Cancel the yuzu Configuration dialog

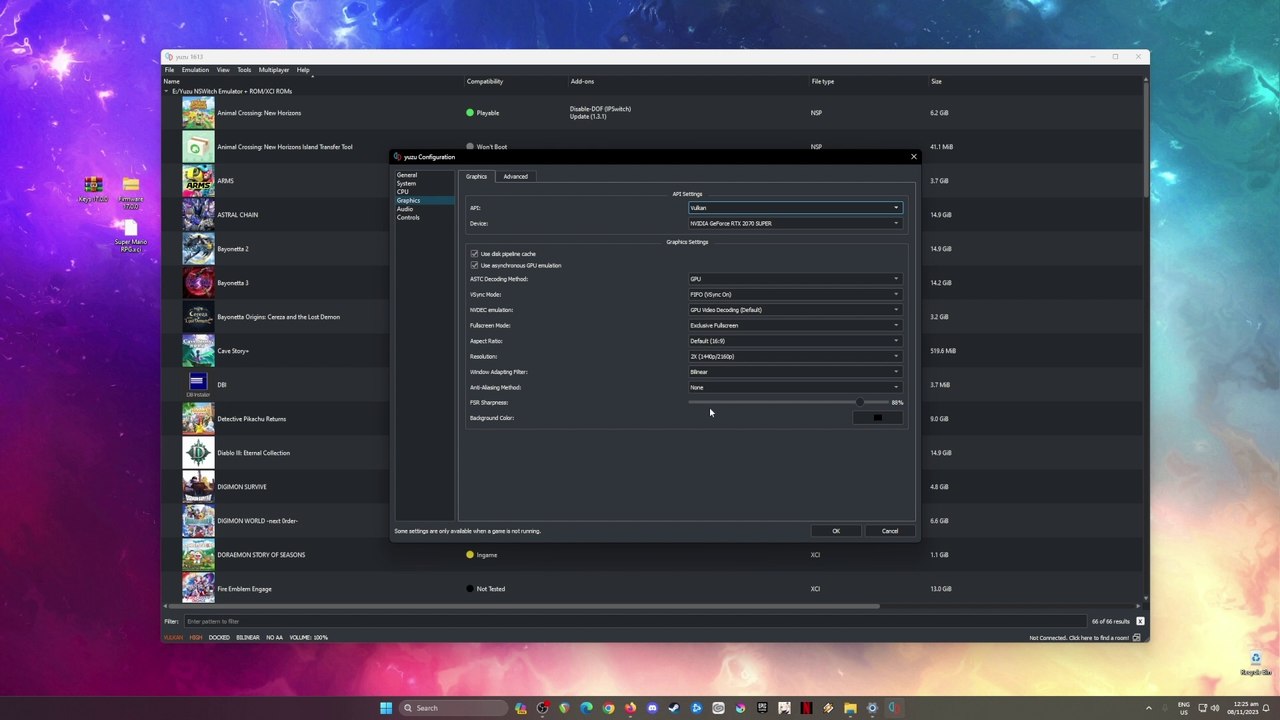[890, 531]
